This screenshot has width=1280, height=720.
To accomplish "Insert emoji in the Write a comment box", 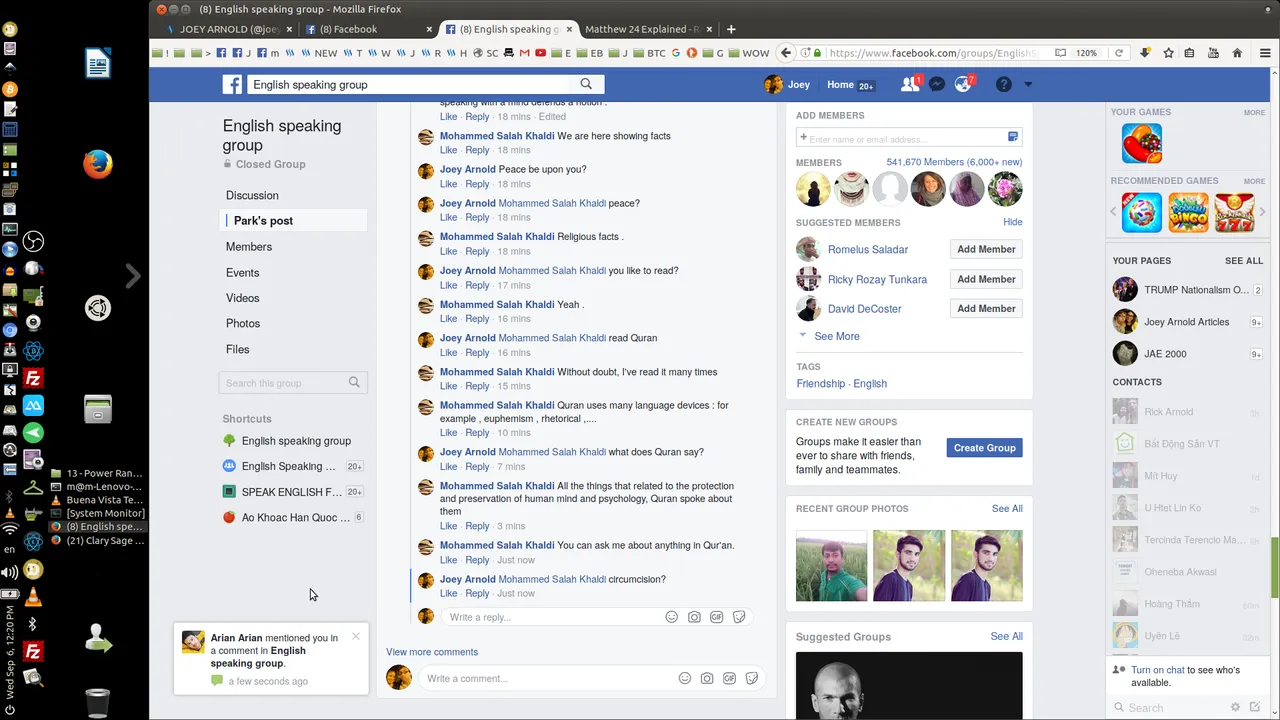I will click(x=685, y=678).
